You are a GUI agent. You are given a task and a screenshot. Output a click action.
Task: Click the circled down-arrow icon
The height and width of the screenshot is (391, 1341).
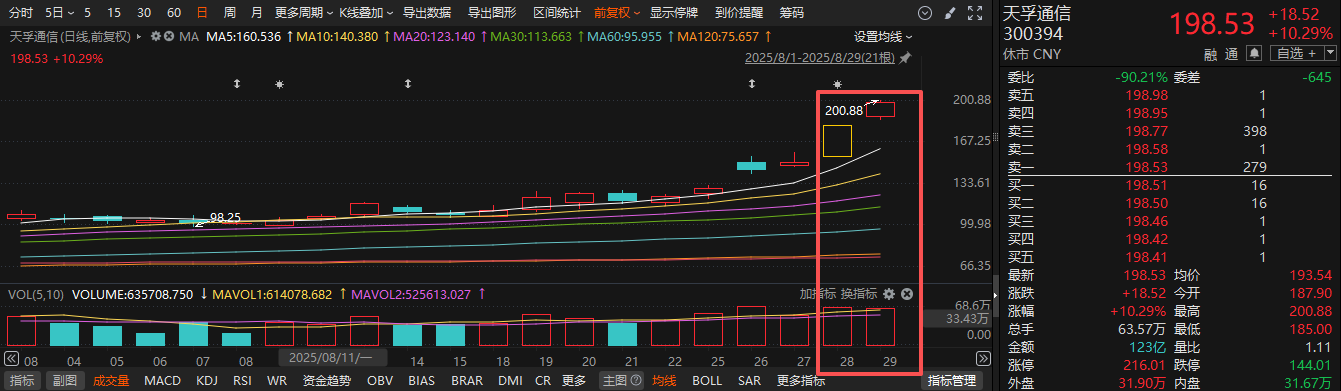point(924,13)
